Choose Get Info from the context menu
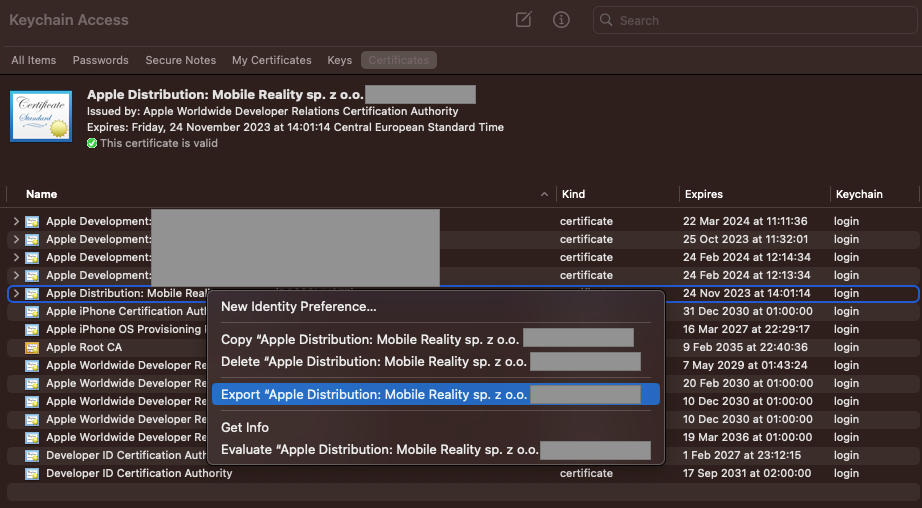The width and height of the screenshot is (922, 508). tap(436, 427)
